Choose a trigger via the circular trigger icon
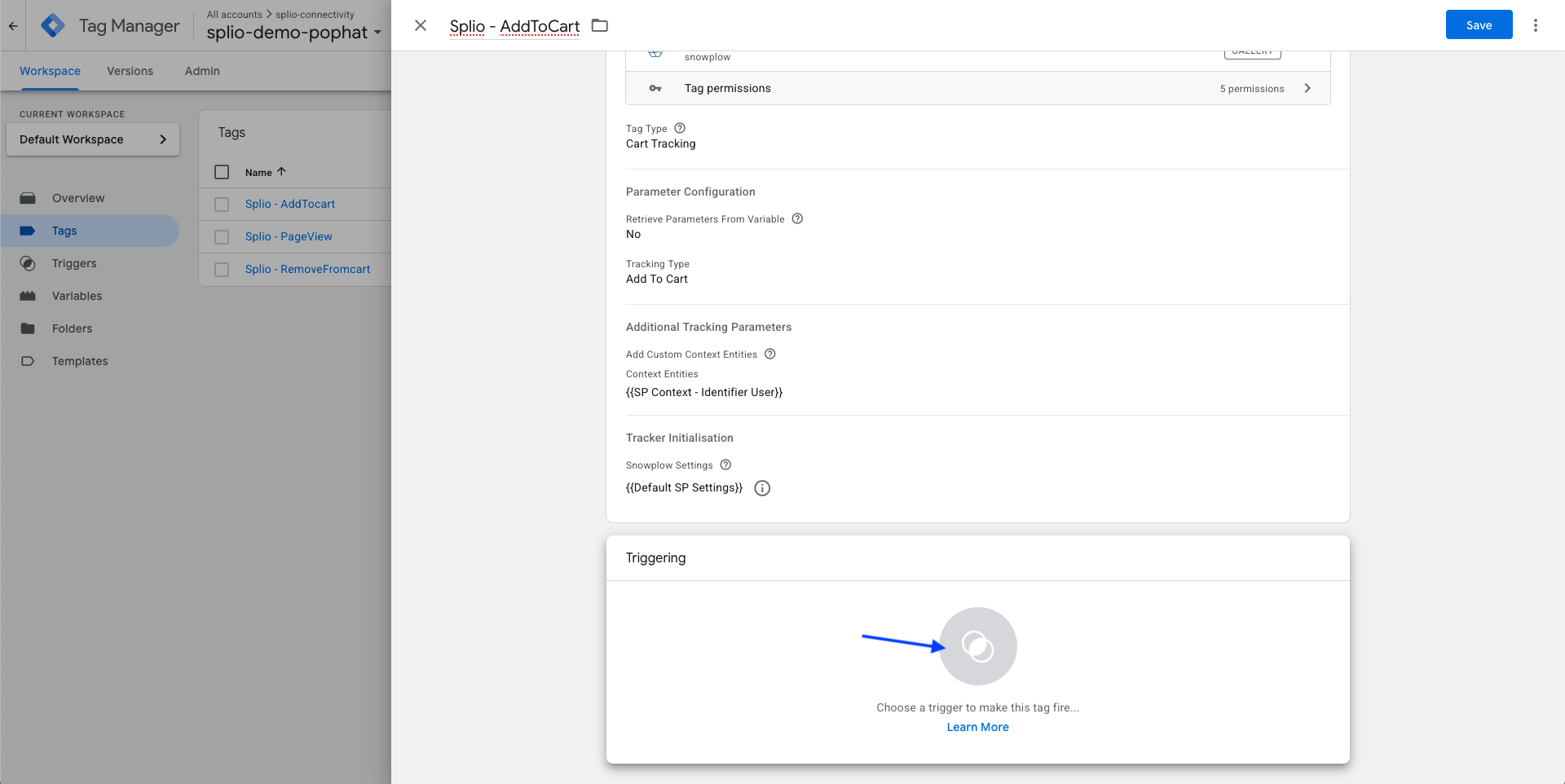The width and height of the screenshot is (1565, 784). coord(978,646)
